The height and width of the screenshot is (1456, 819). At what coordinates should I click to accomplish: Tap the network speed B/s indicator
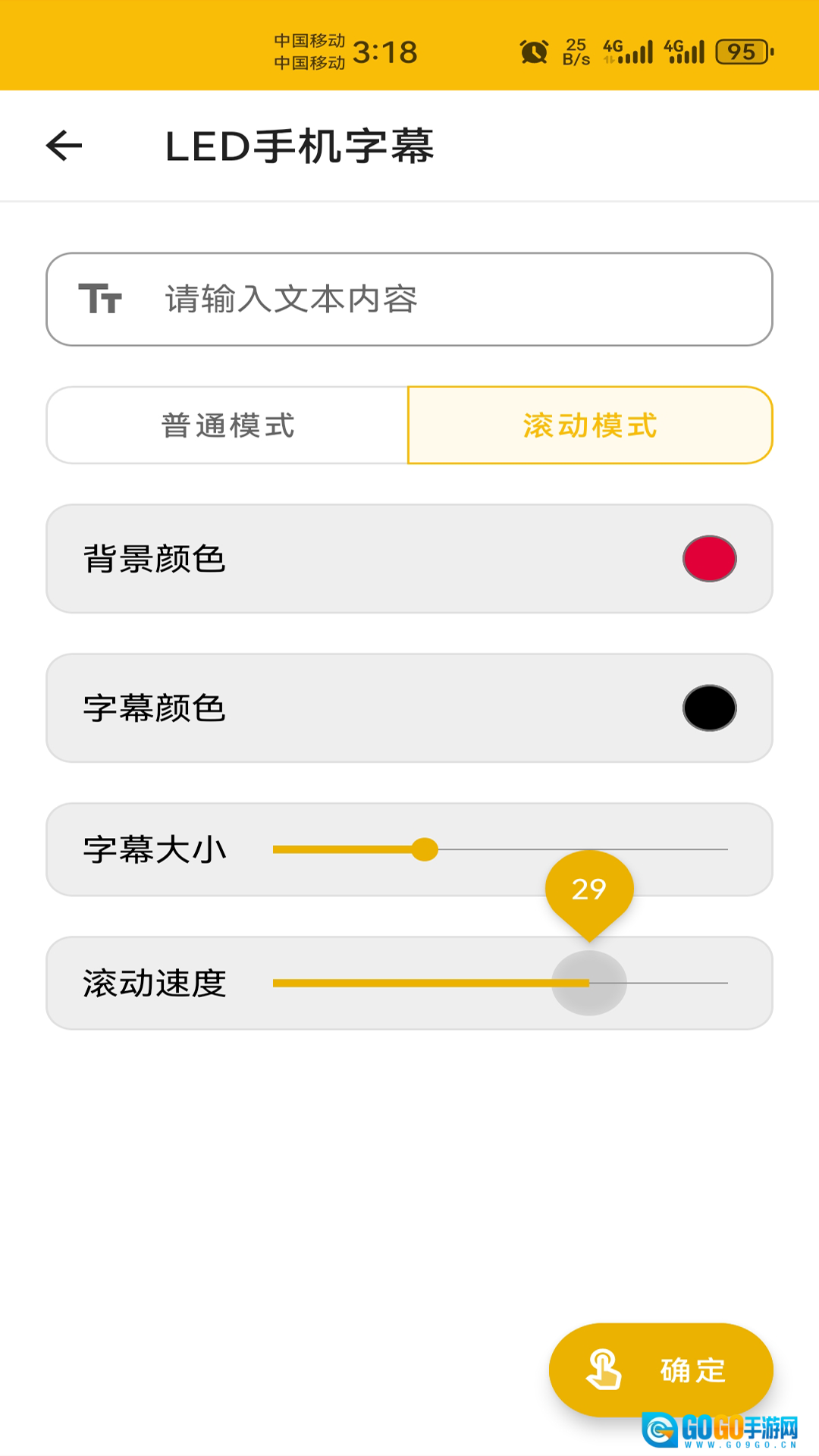[x=576, y=52]
